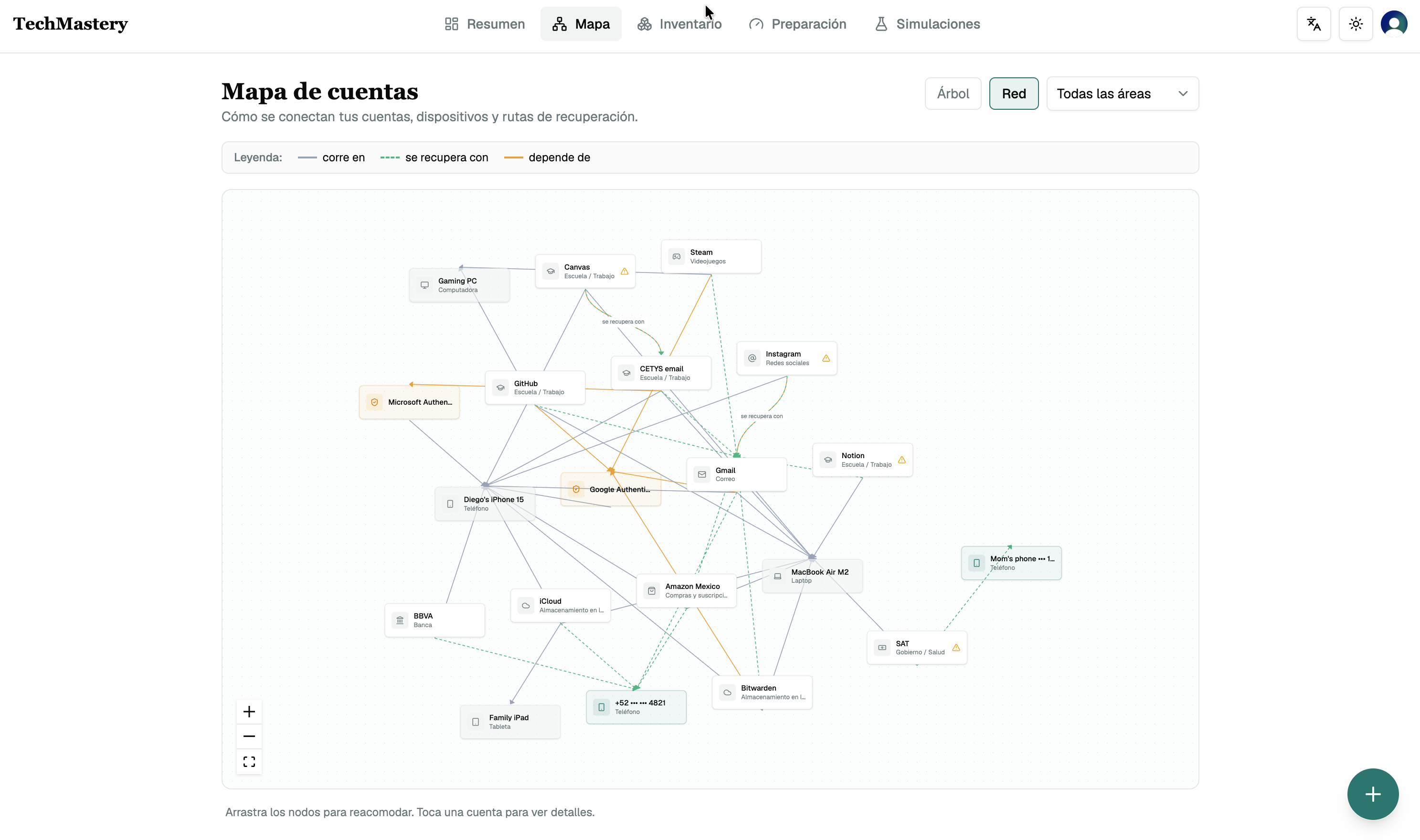Click the 'Mapa de cuentas' heading
This screenshot has width=1420, height=840.
pos(320,92)
